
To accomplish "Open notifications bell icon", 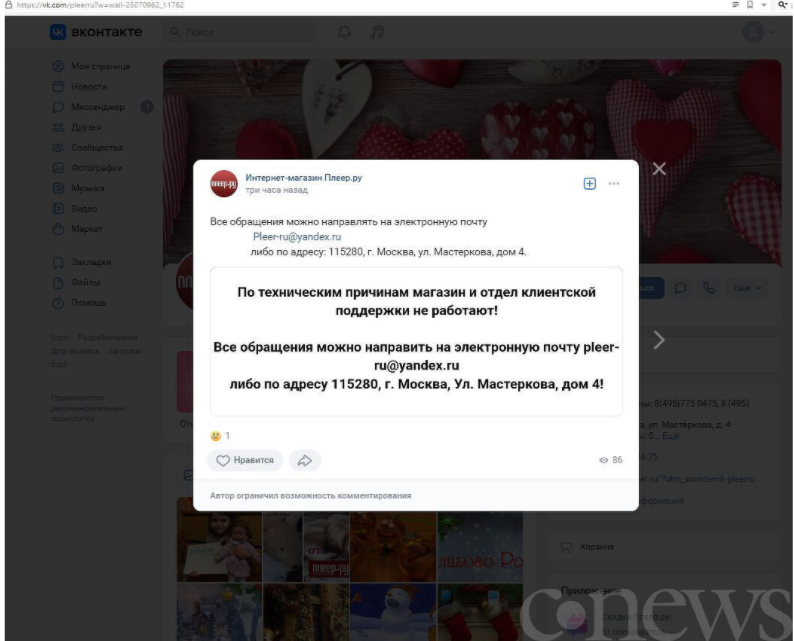I will point(345,32).
